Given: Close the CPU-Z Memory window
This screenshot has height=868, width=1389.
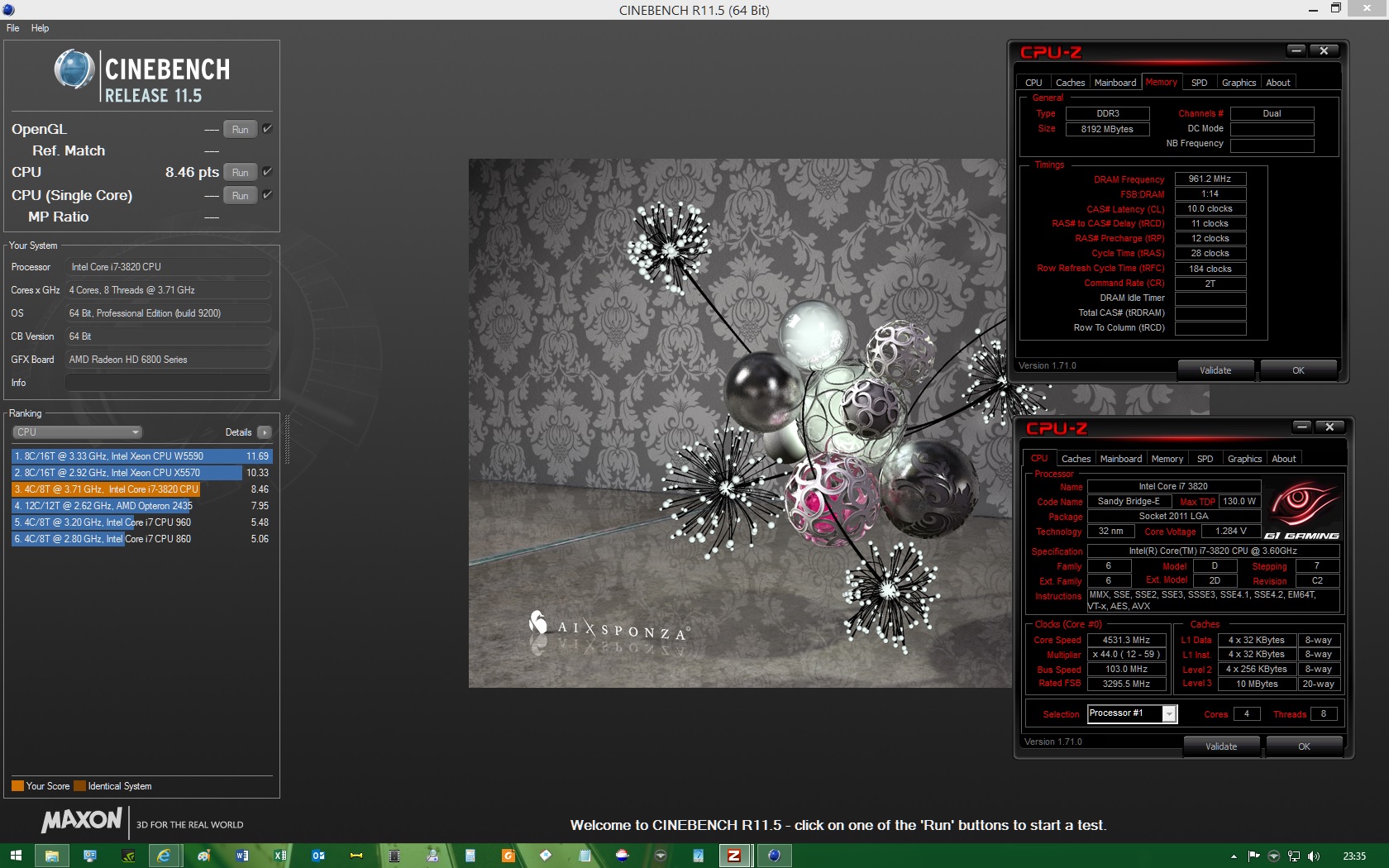Looking at the screenshot, I should [x=1324, y=50].
